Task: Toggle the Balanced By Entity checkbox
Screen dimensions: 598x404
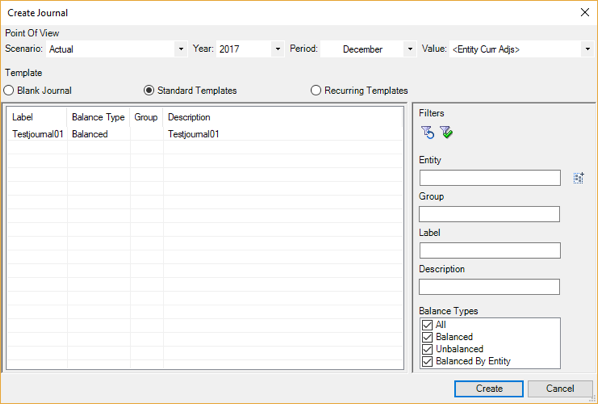Action: tap(428, 361)
